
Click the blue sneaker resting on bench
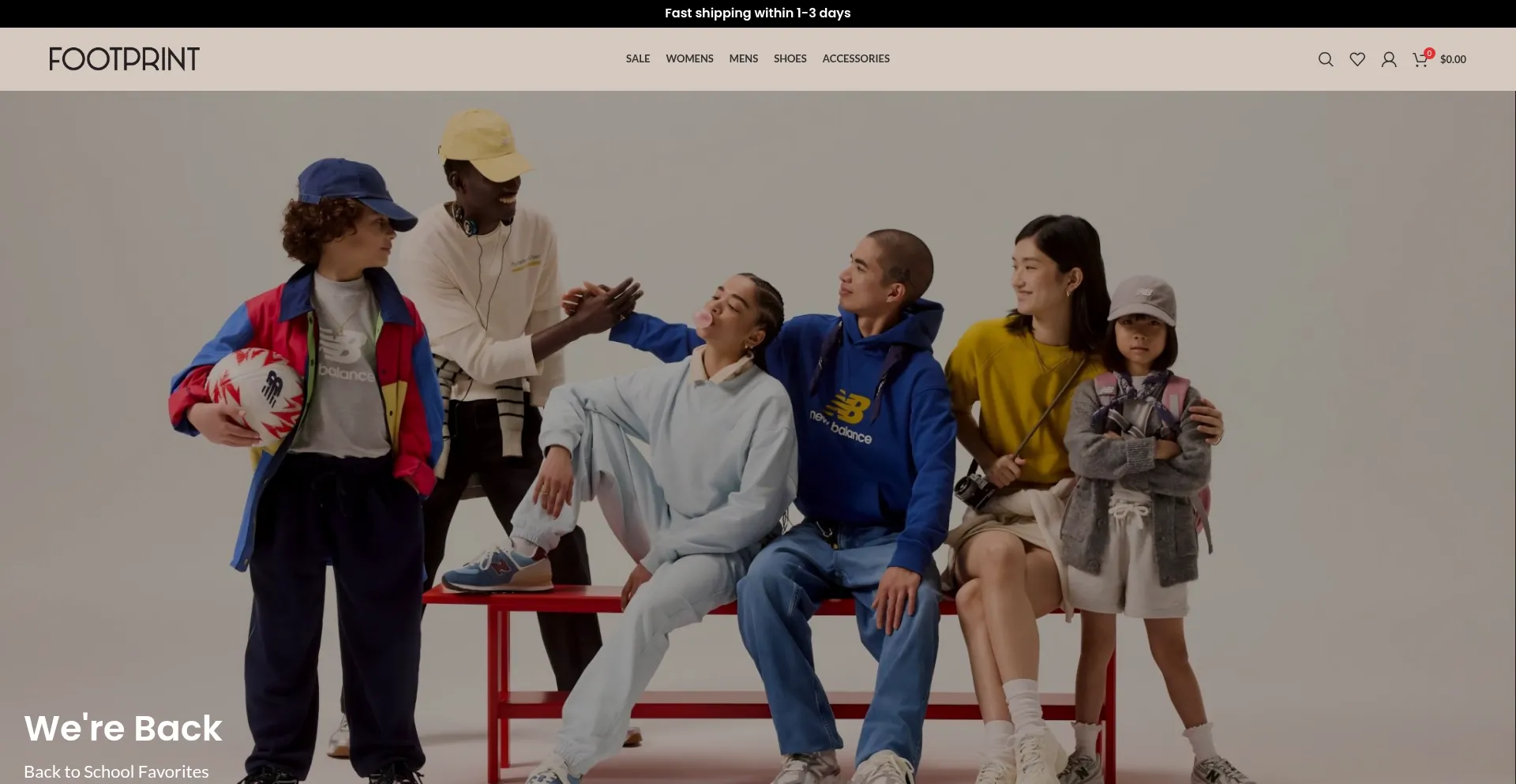497,570
